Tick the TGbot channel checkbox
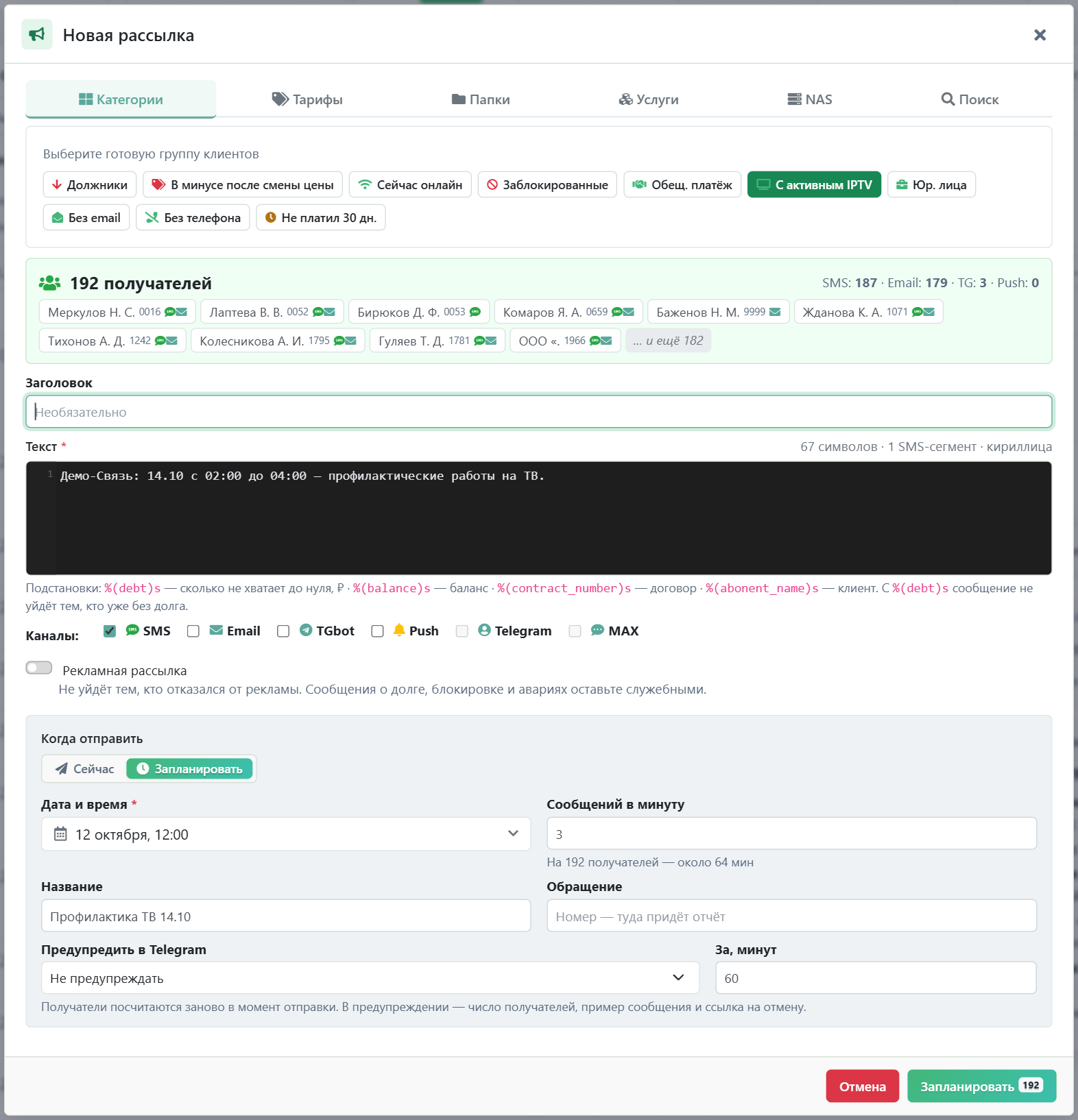The image size is (1078, 1120). (x=283, y=631)
